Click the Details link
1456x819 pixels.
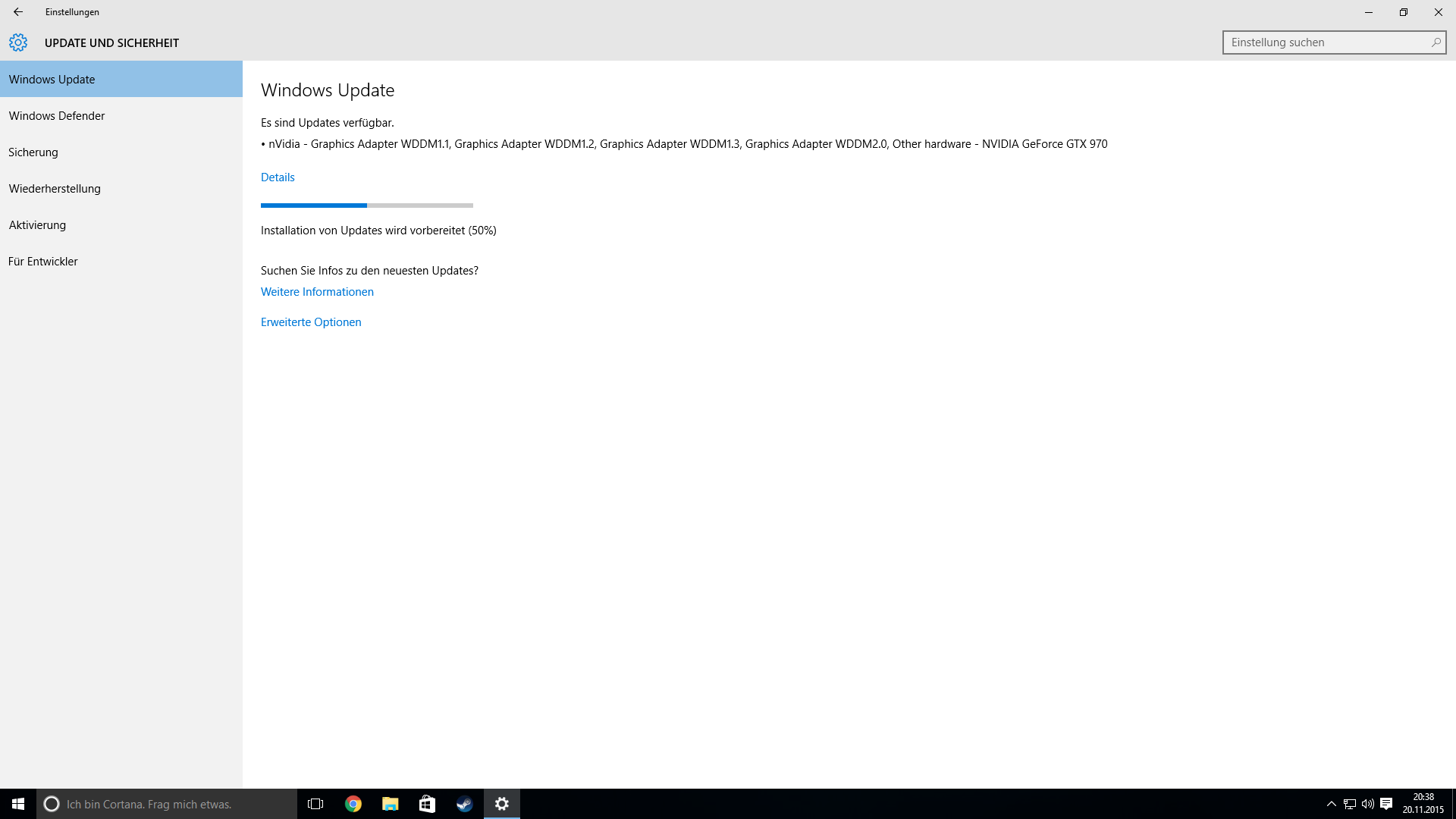[278, 177]
